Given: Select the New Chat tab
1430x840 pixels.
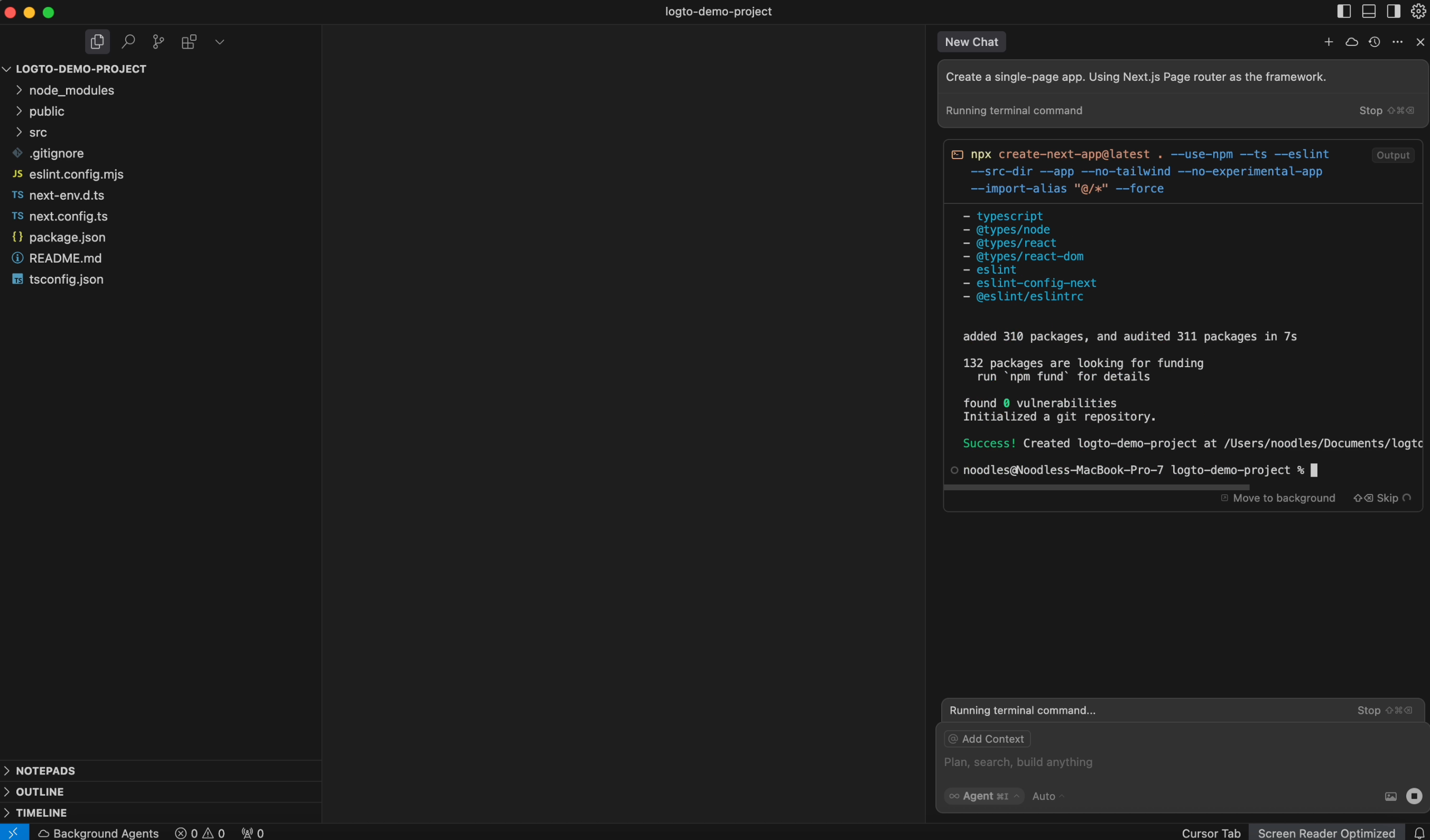Looking at the screenshot, I should [971, 42].
